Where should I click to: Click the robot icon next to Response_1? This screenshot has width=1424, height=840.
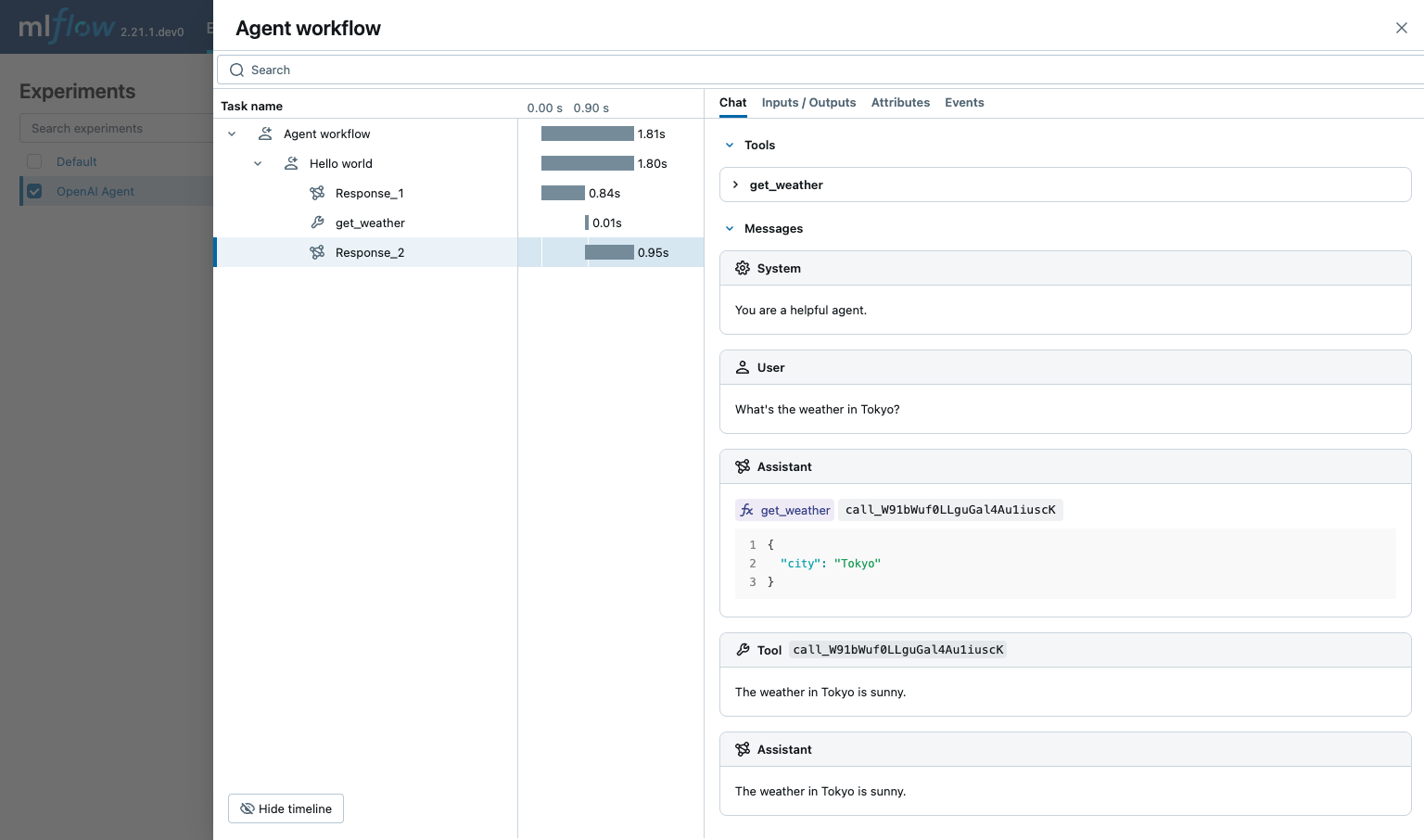pyautogui.click(x=318, y=193)
